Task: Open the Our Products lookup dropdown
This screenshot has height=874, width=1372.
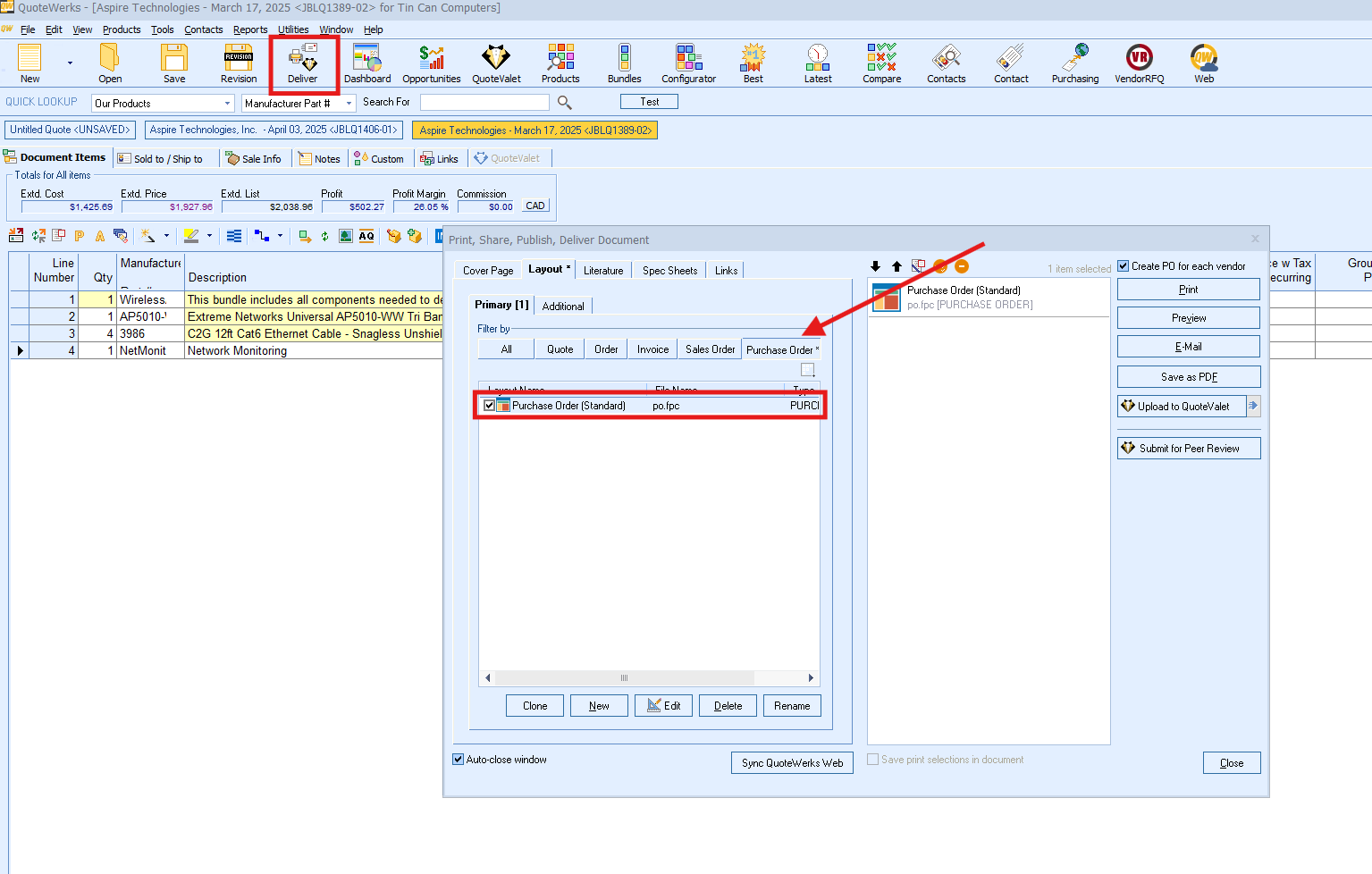Action: click(x=227, y=104)
